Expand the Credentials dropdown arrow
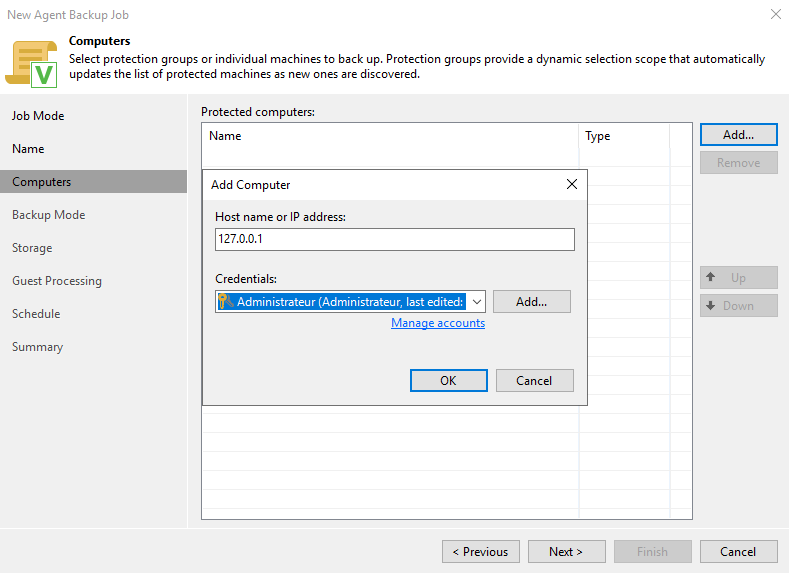789x573 pixels. coord(477,302)
